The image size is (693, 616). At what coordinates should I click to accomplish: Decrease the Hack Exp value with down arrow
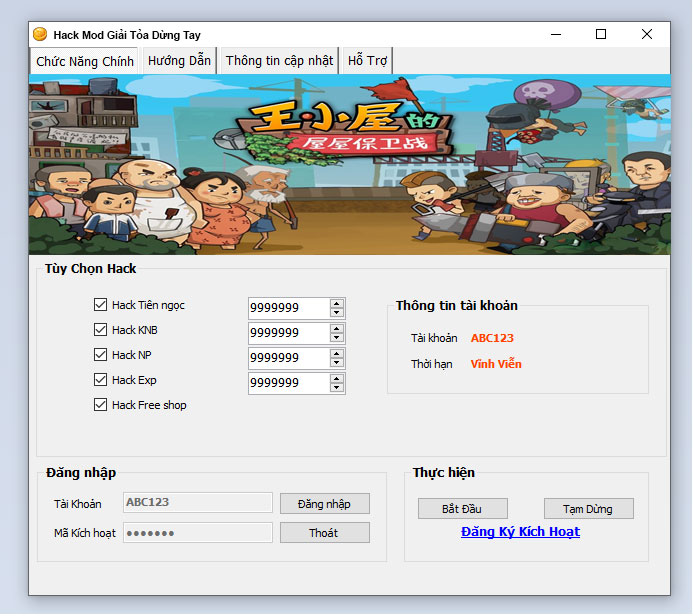337,388
